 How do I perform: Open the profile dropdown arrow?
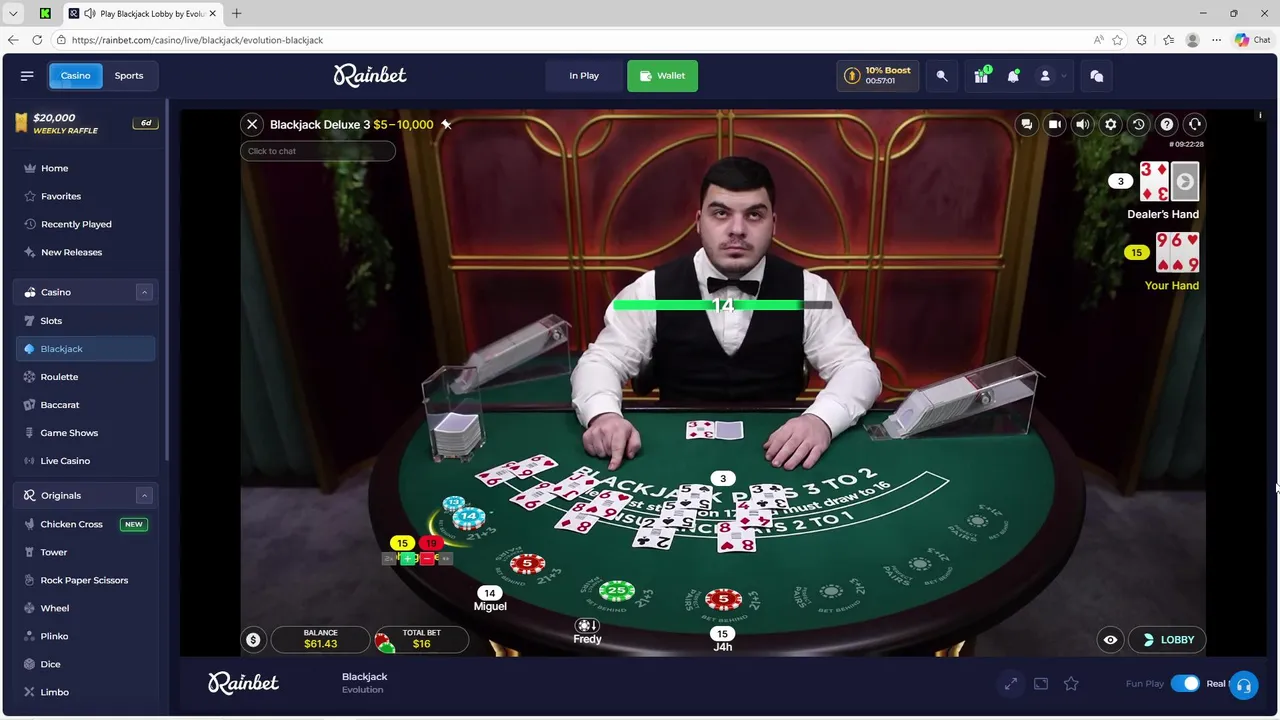click(1064, 76)
